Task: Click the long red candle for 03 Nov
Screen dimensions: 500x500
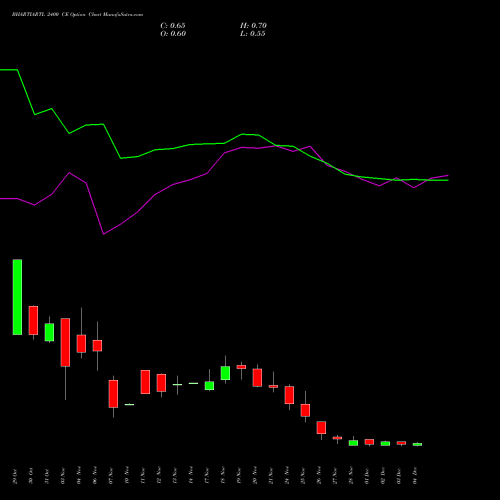Action: pos(65,342)
